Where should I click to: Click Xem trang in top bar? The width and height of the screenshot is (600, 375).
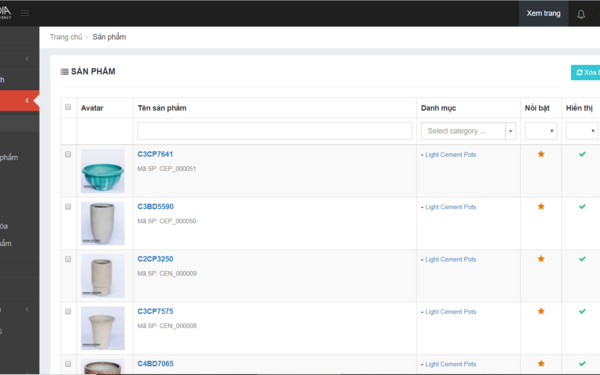pyautogui.click(x=543, y=13)
